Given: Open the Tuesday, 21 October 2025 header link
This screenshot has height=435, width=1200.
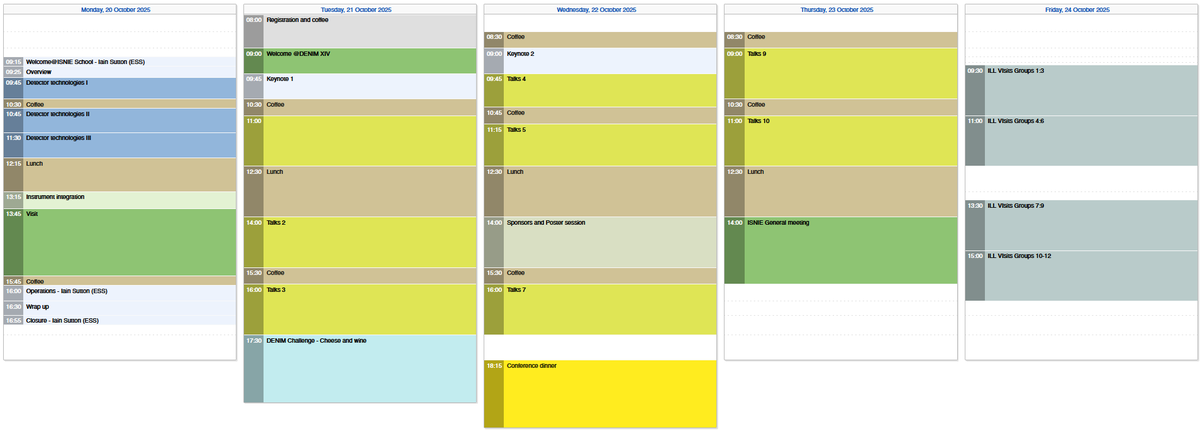Looking at the screenshot, I should pyautogui.click(x=360, y=9).
